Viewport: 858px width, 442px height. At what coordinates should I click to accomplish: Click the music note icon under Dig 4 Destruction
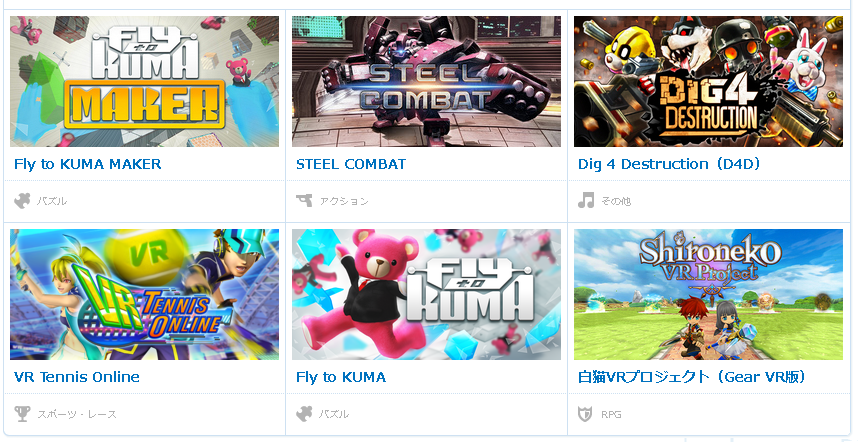[586, 201]
